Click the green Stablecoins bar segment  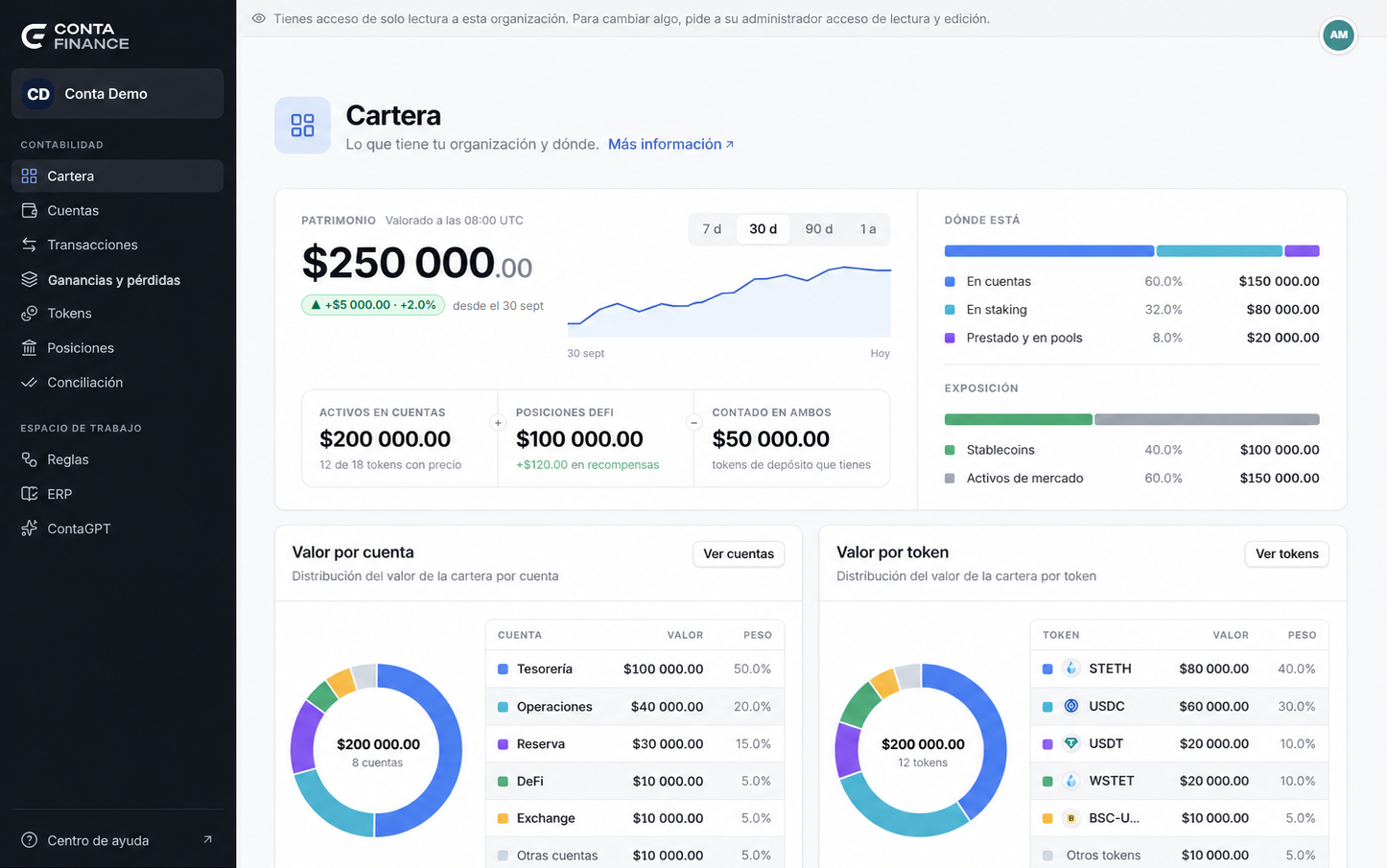click(1019, 419)
